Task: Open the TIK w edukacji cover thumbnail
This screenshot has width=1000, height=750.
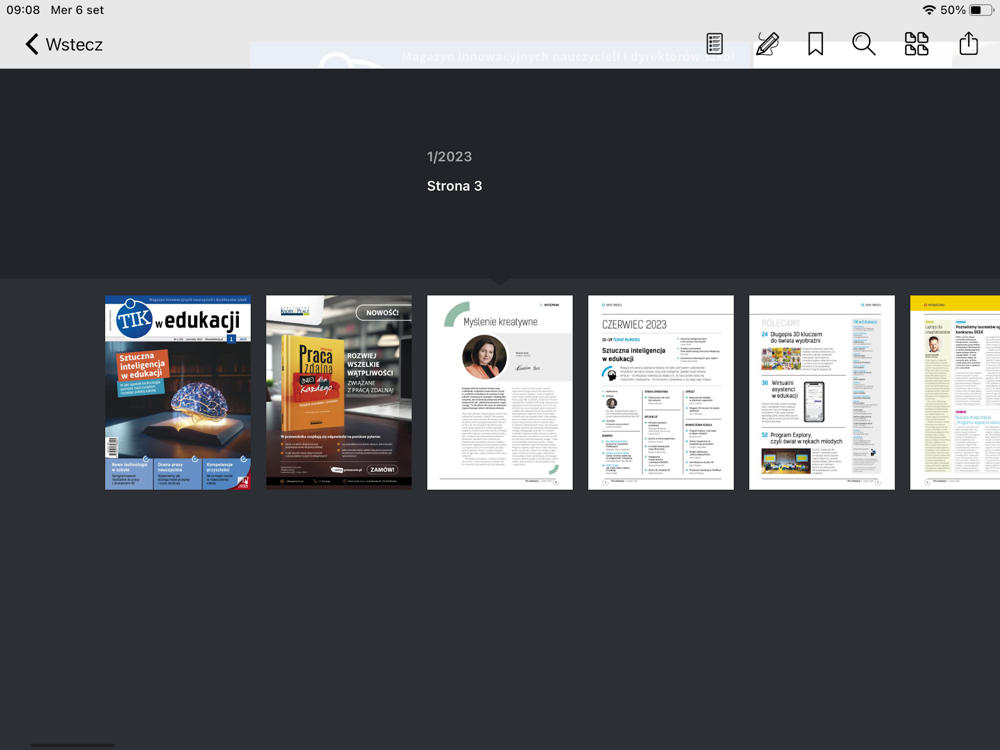Action: 178,392
